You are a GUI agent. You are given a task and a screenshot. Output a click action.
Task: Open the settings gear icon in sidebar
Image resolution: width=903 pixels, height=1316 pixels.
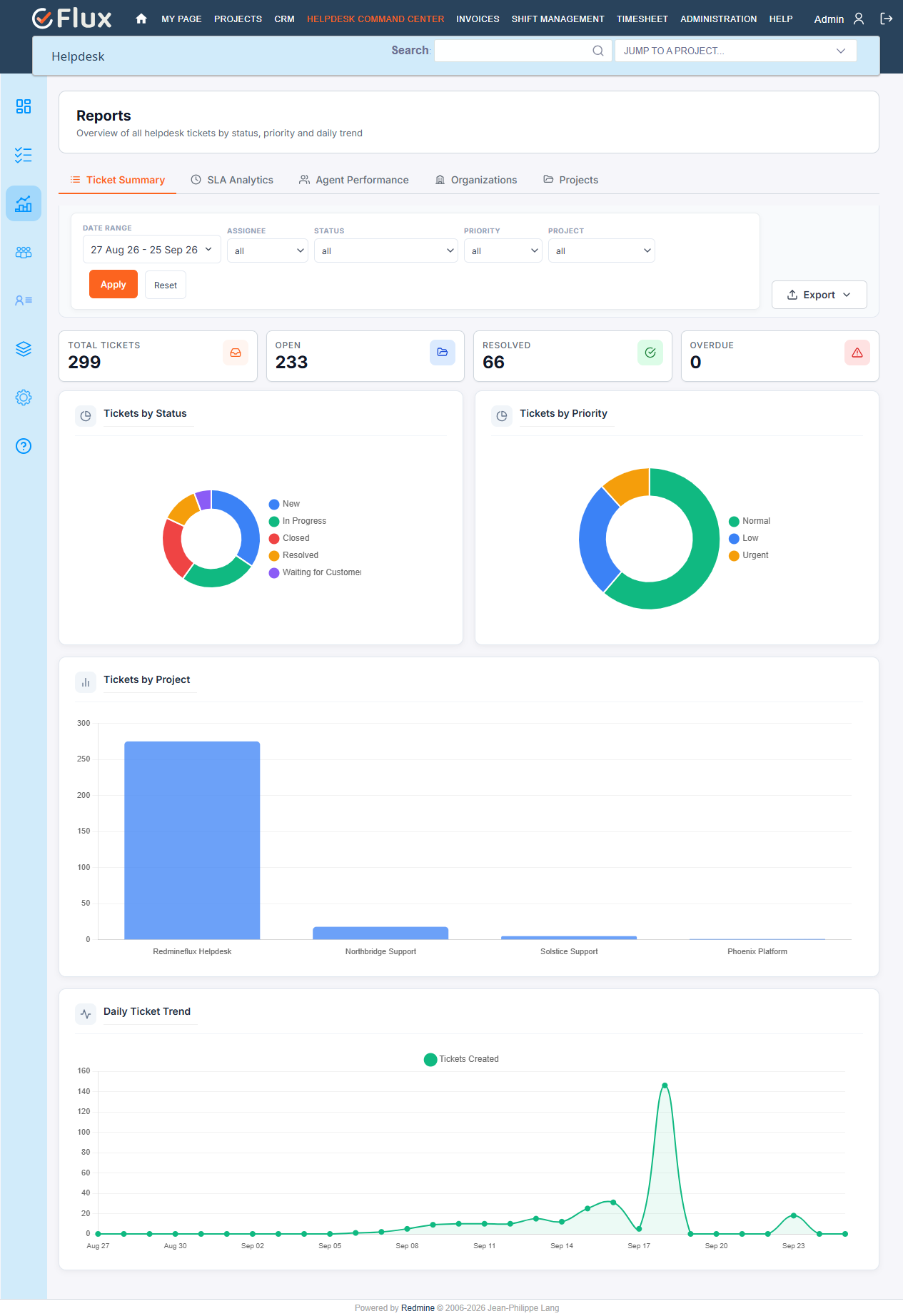24,398
